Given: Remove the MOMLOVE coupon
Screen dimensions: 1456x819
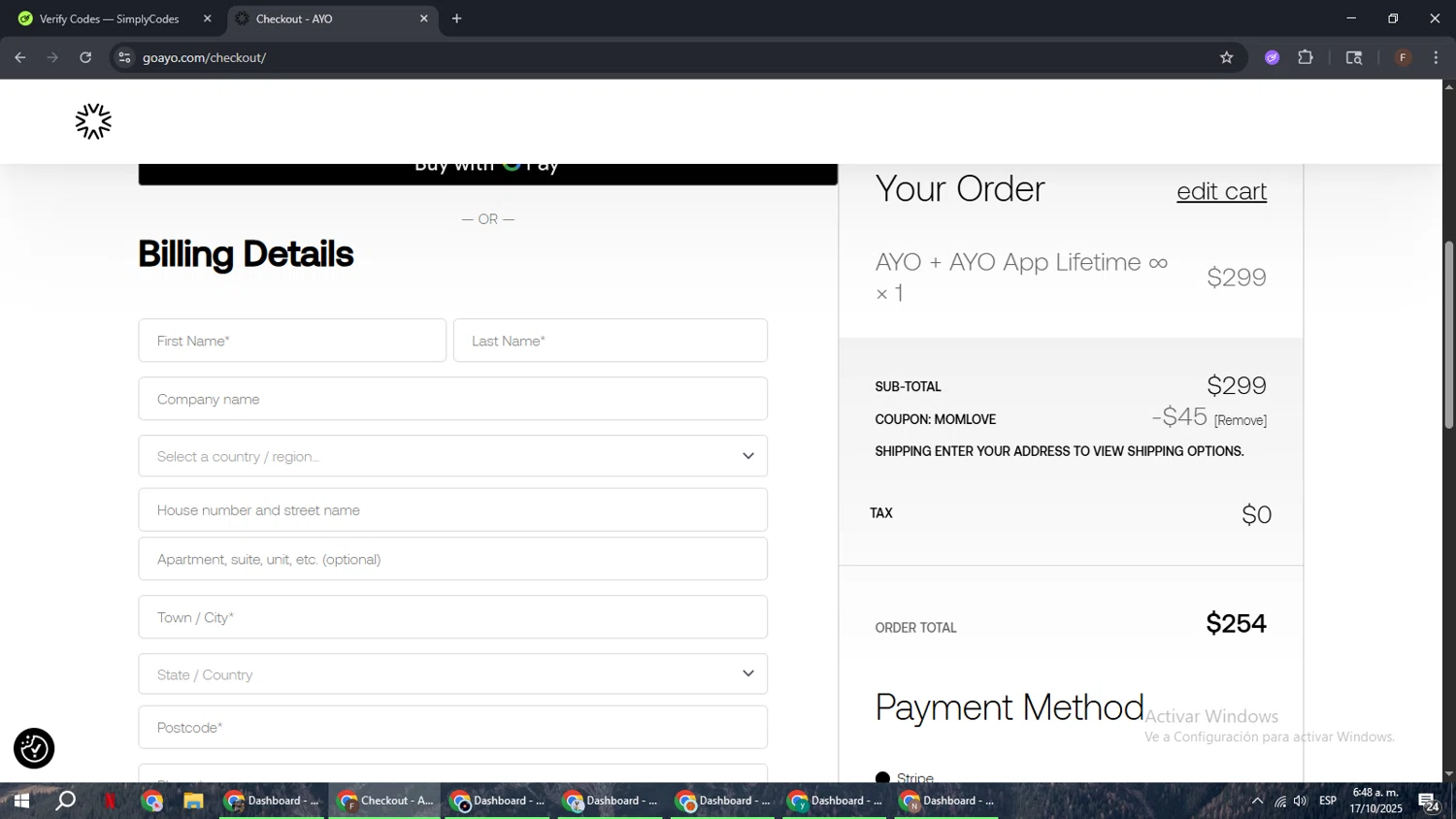Looking at the screenshot, I should click(x=1241, y=420).
